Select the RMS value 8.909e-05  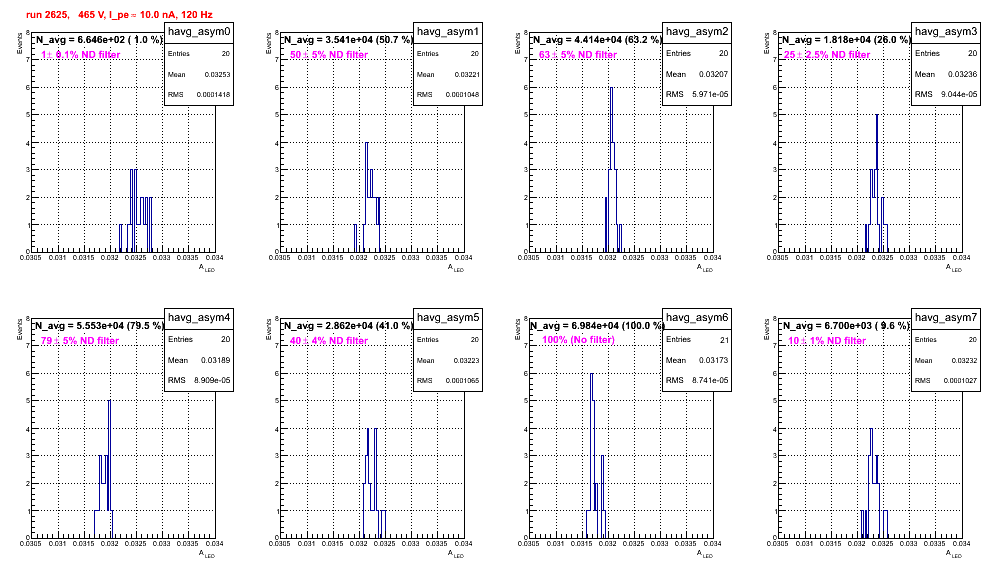(x=212, y=380)
